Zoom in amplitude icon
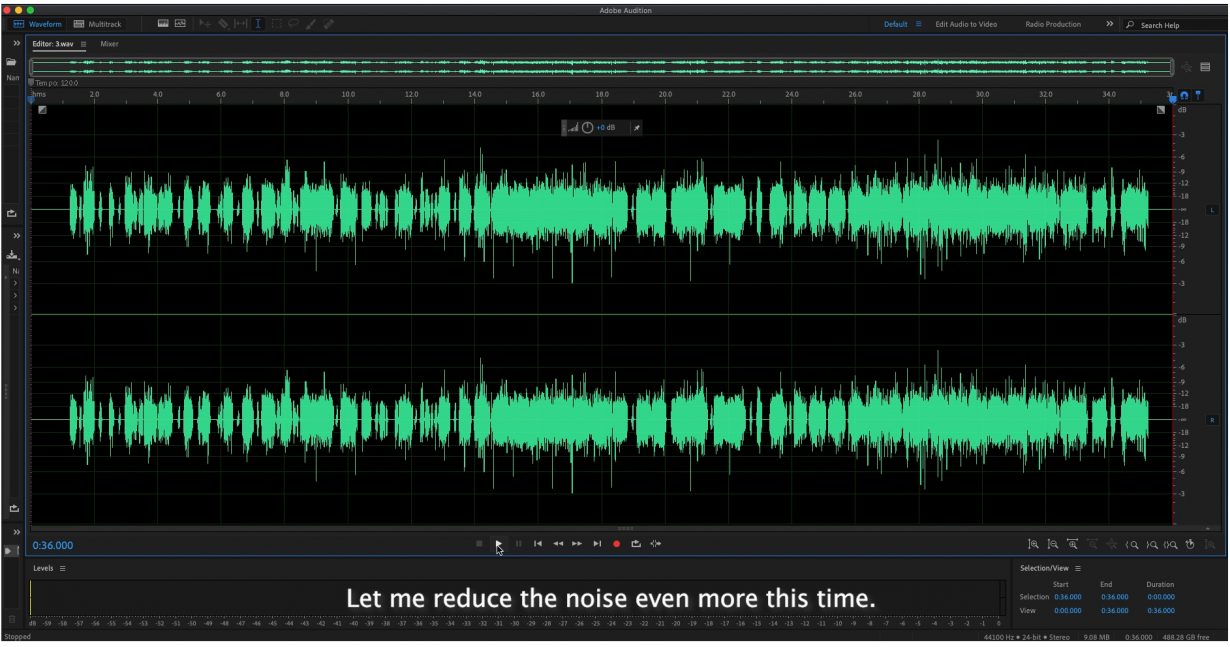 1033,544
